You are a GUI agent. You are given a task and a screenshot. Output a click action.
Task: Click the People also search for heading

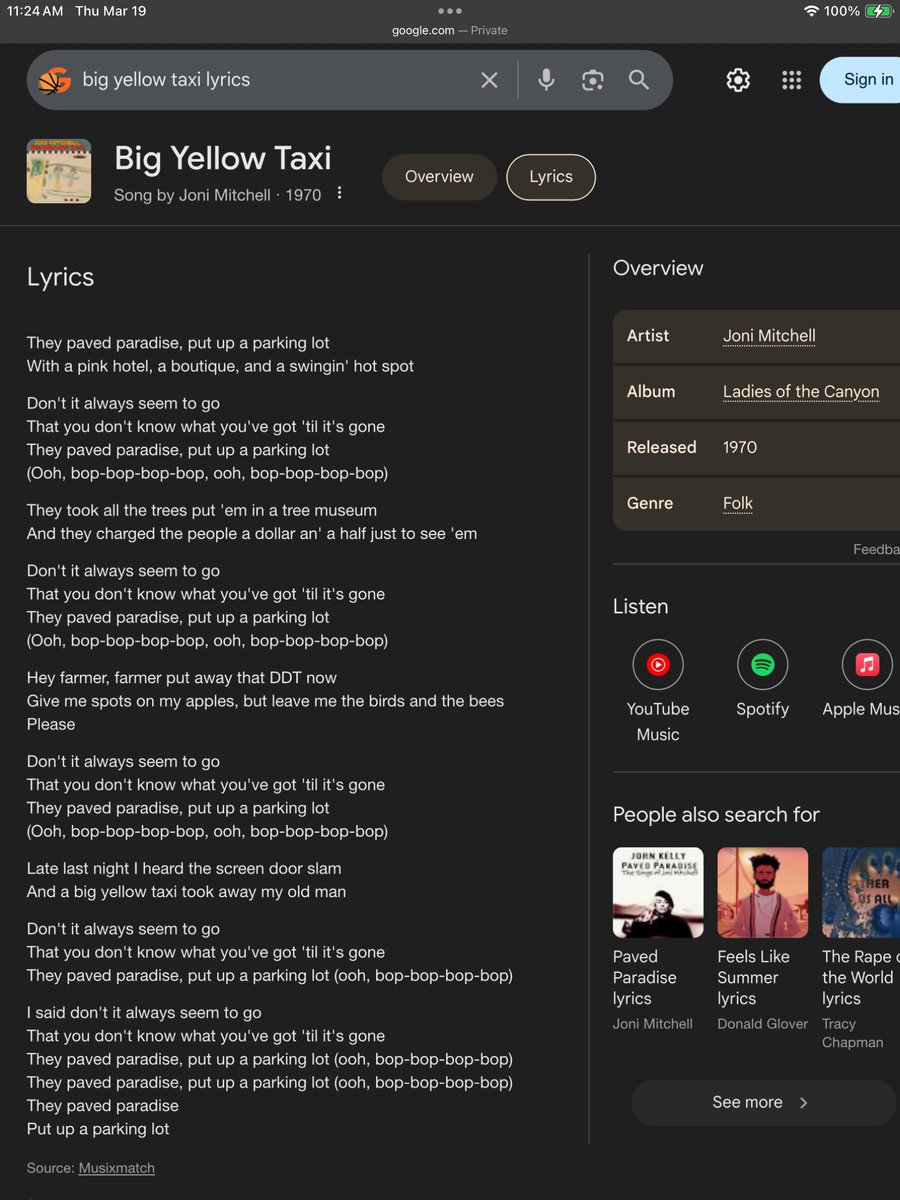[x=716, y=815]
